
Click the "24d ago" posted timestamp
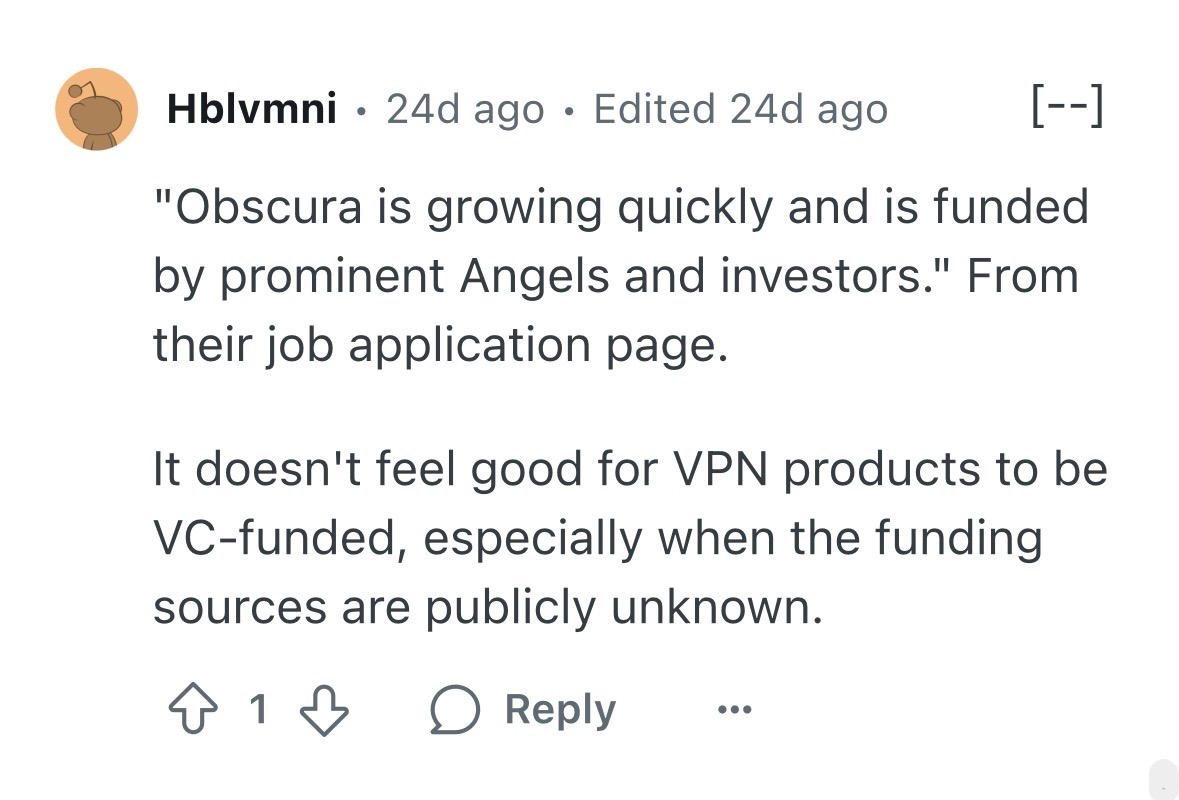point(465,109)
